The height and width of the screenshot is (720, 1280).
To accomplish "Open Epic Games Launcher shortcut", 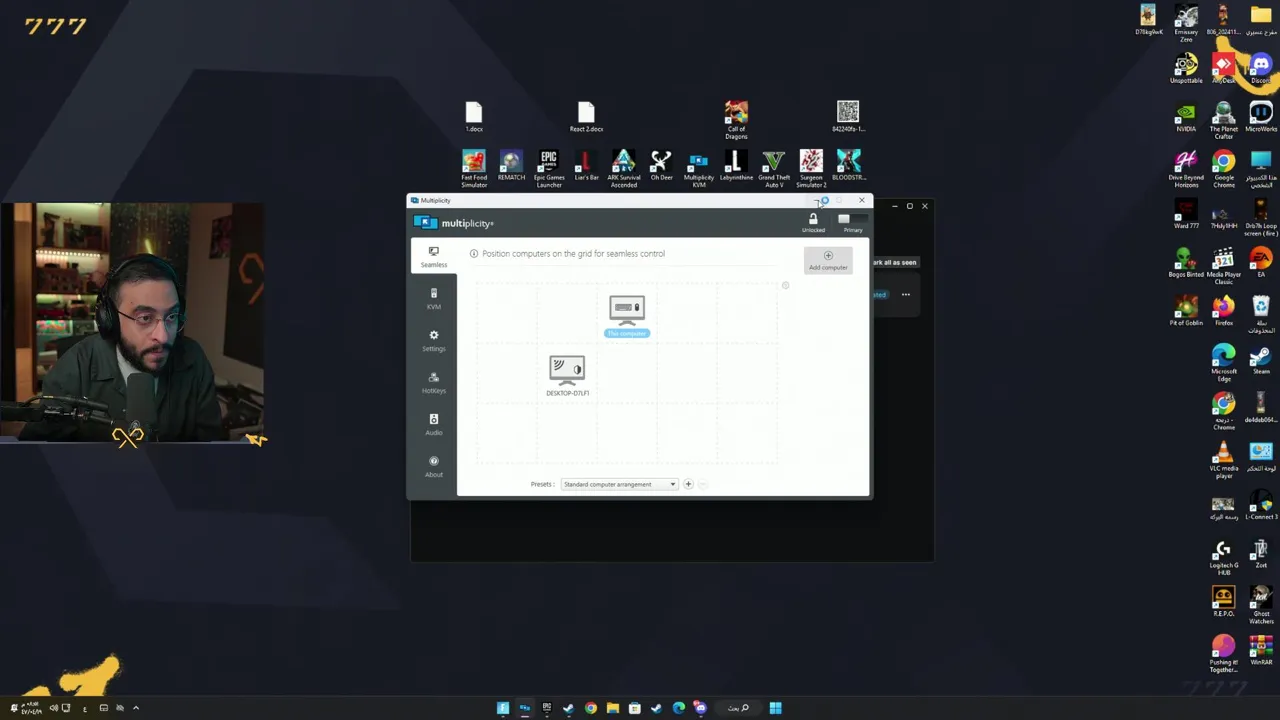I will pyautogui.click(x=549, y=168).
